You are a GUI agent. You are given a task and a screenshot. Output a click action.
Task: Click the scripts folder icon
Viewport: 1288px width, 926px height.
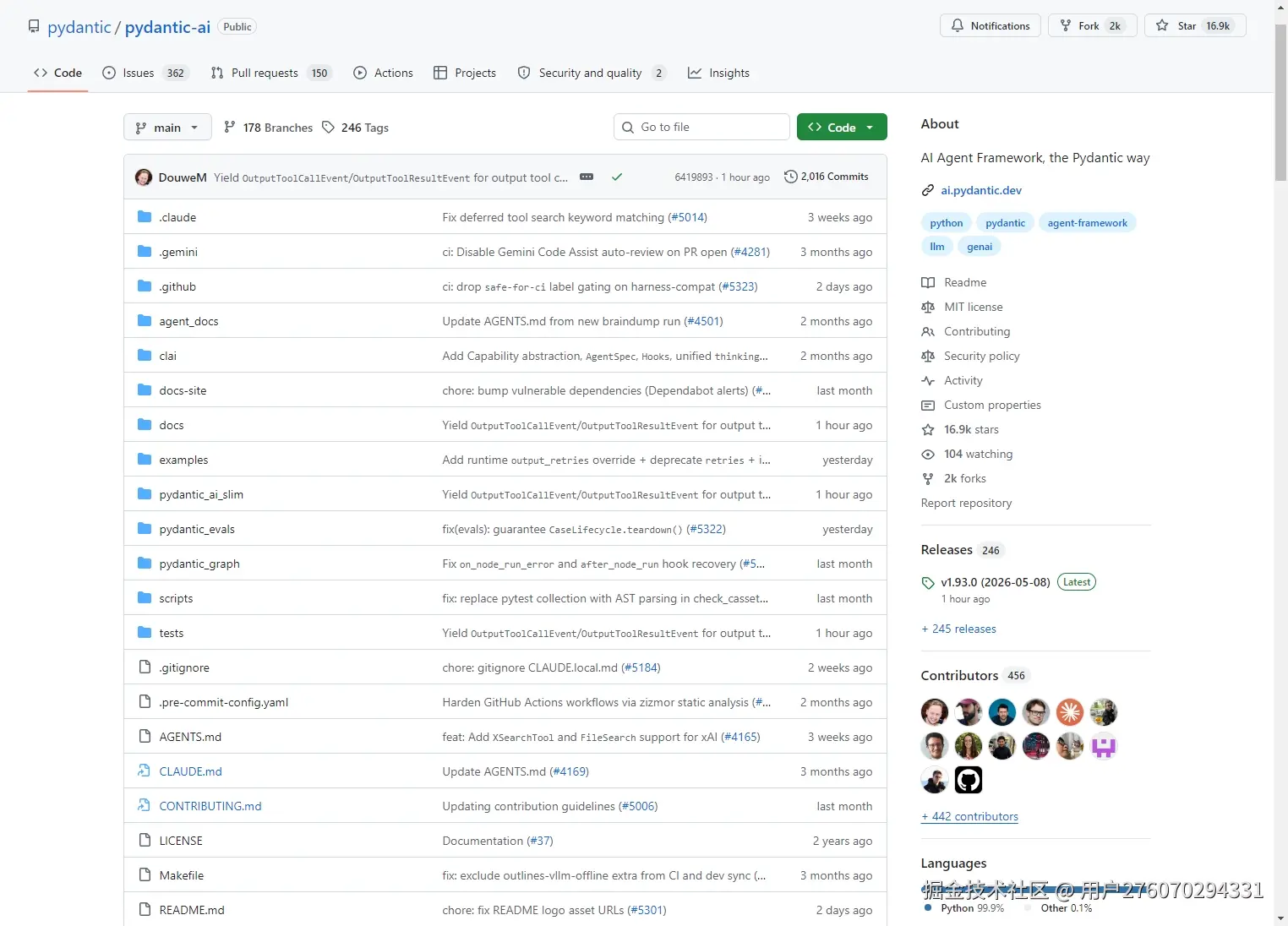pos(145,598)
